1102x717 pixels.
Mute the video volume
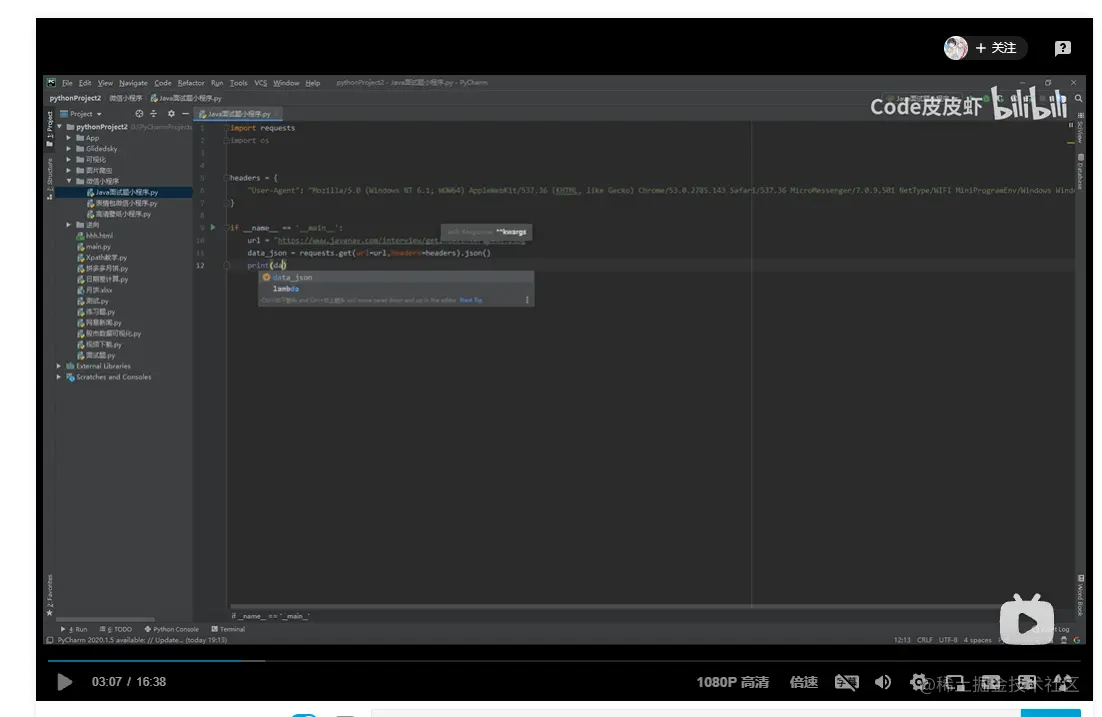[x=883, y=681]
